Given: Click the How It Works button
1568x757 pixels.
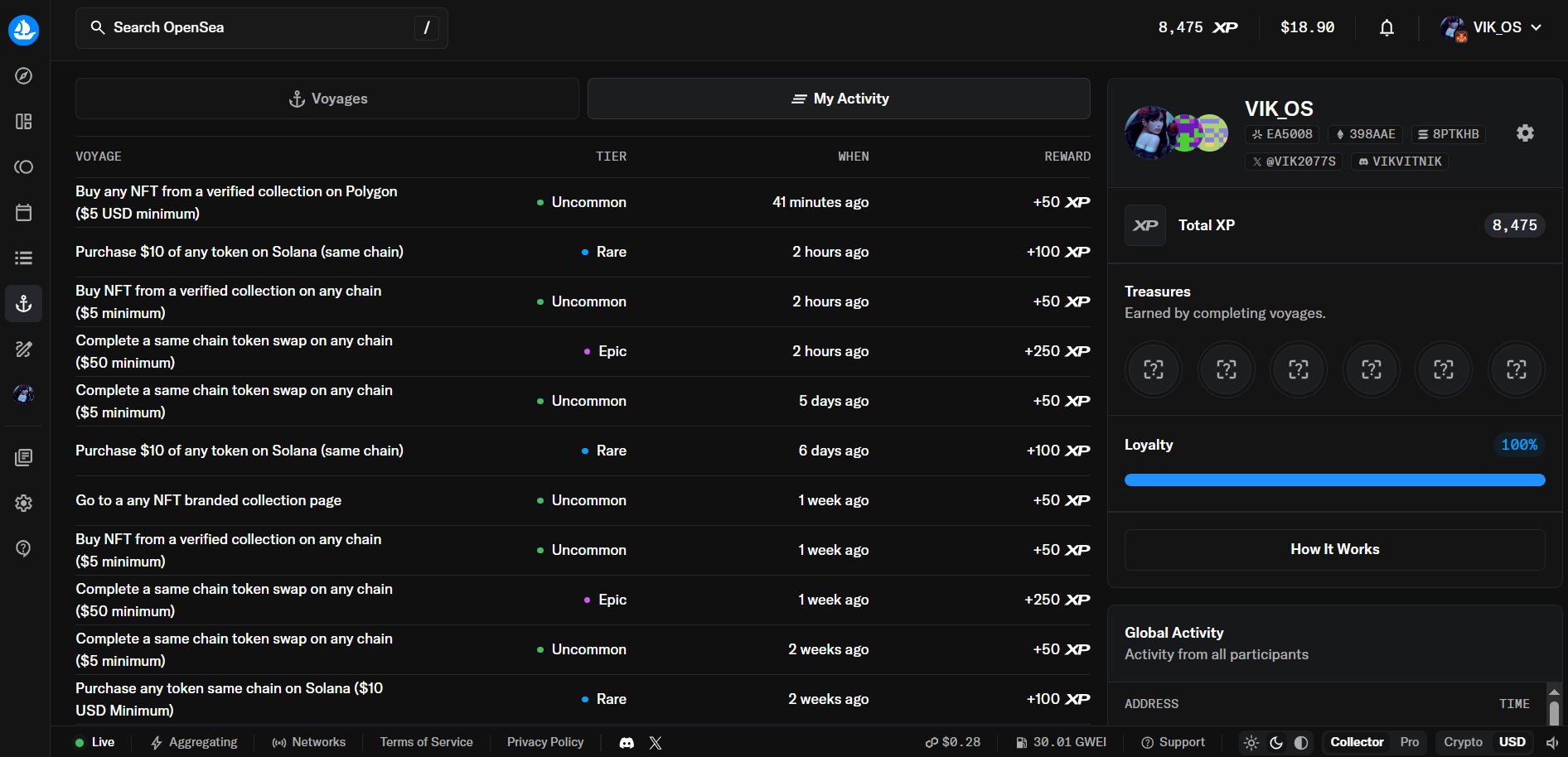Looking at the screenshot, I should (x=1335, y=550).
